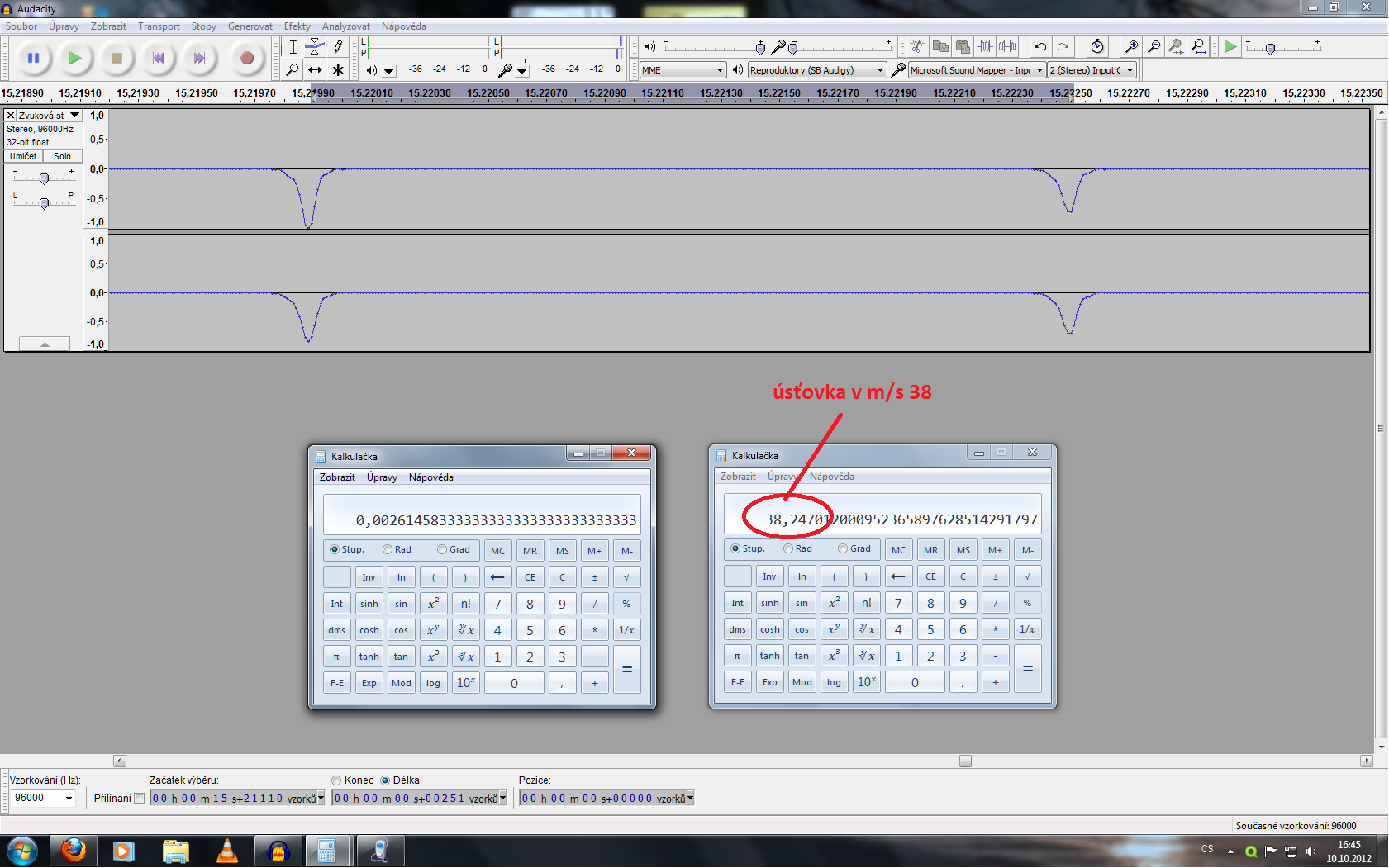
Task: Click the Record button in Audacity
Action: [x=246, y=58]
